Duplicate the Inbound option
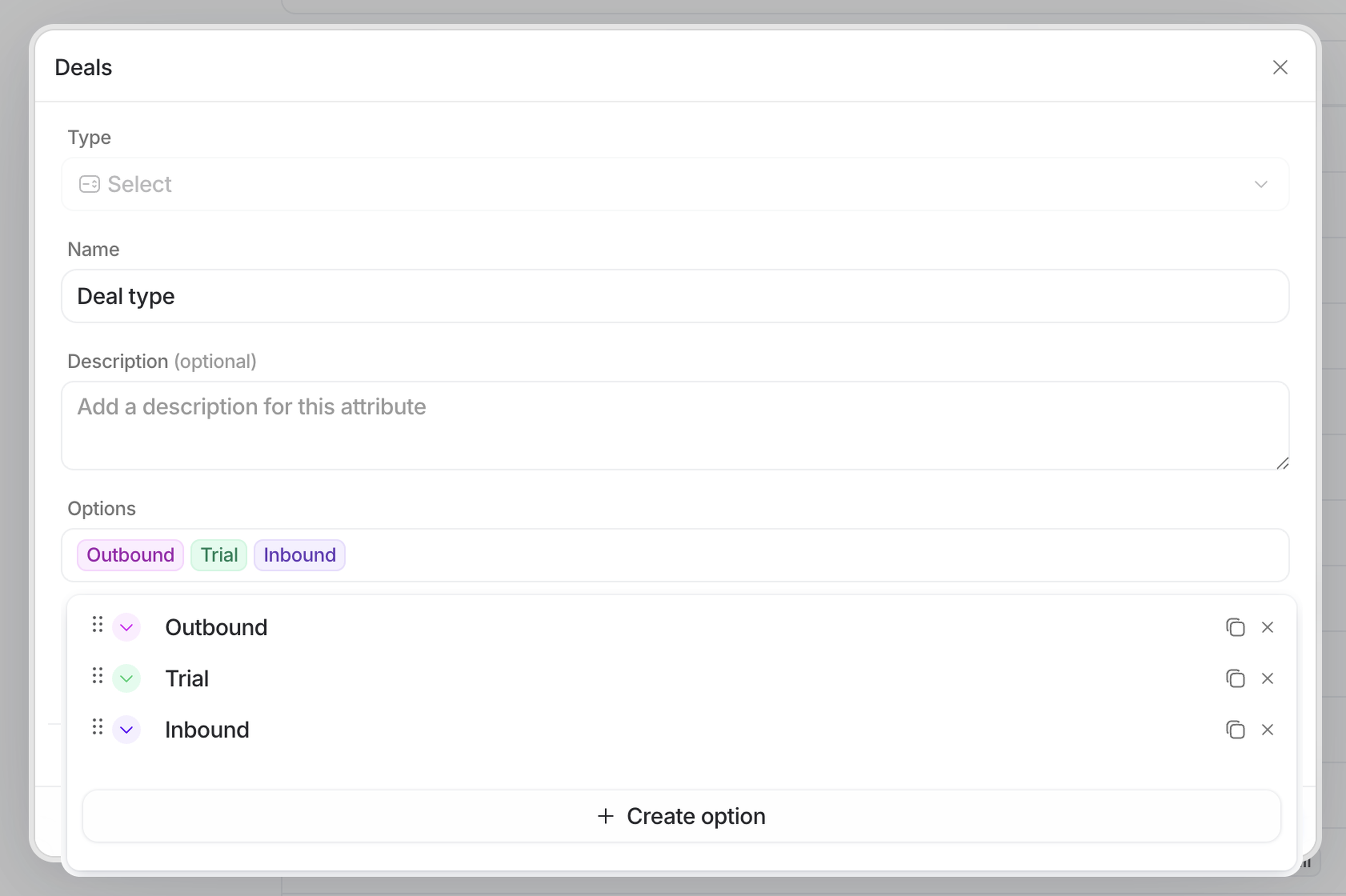 pos(1235,730)
